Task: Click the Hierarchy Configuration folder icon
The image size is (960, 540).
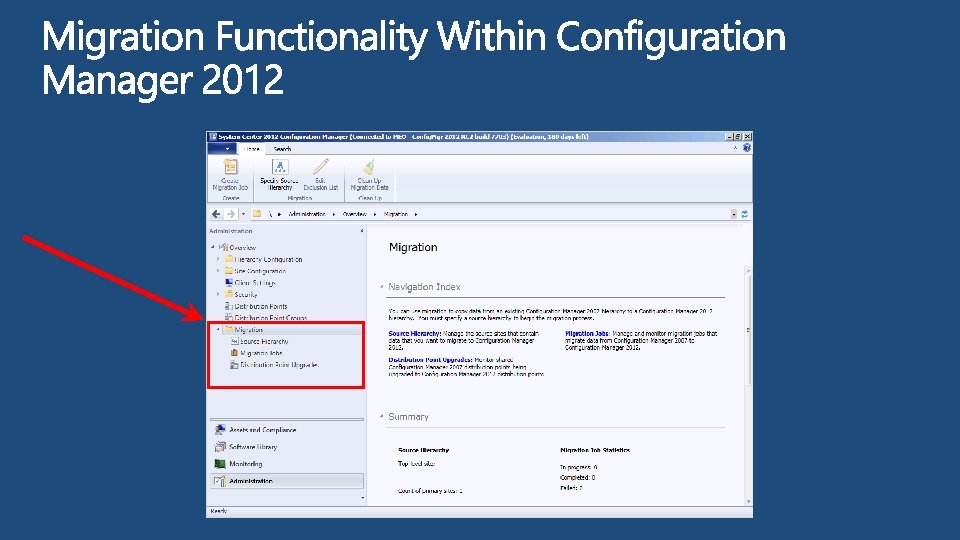Action: pyautogui.click(x=229, y=259)
